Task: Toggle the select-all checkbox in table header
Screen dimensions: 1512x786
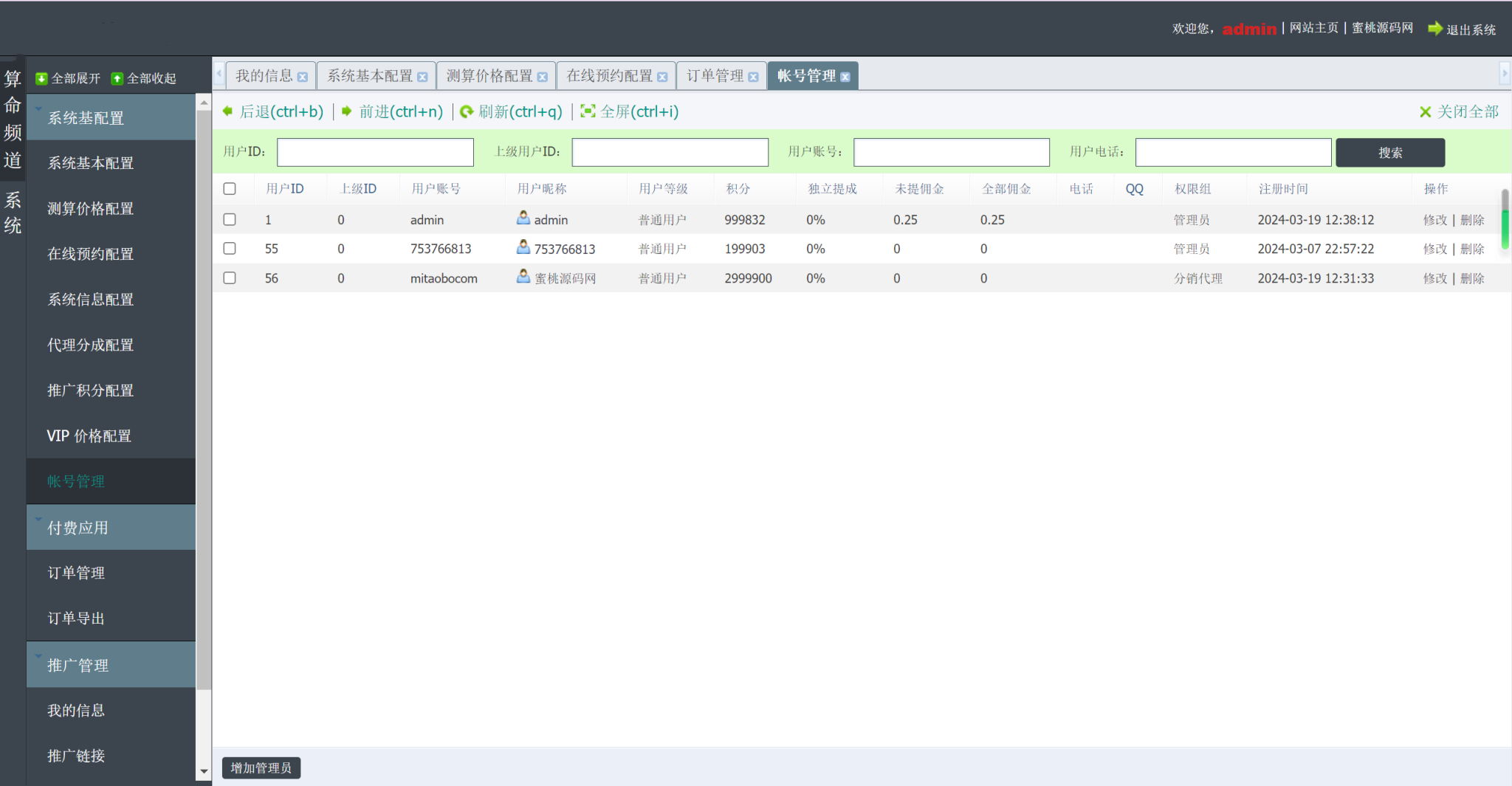Action: pos(230,188)
